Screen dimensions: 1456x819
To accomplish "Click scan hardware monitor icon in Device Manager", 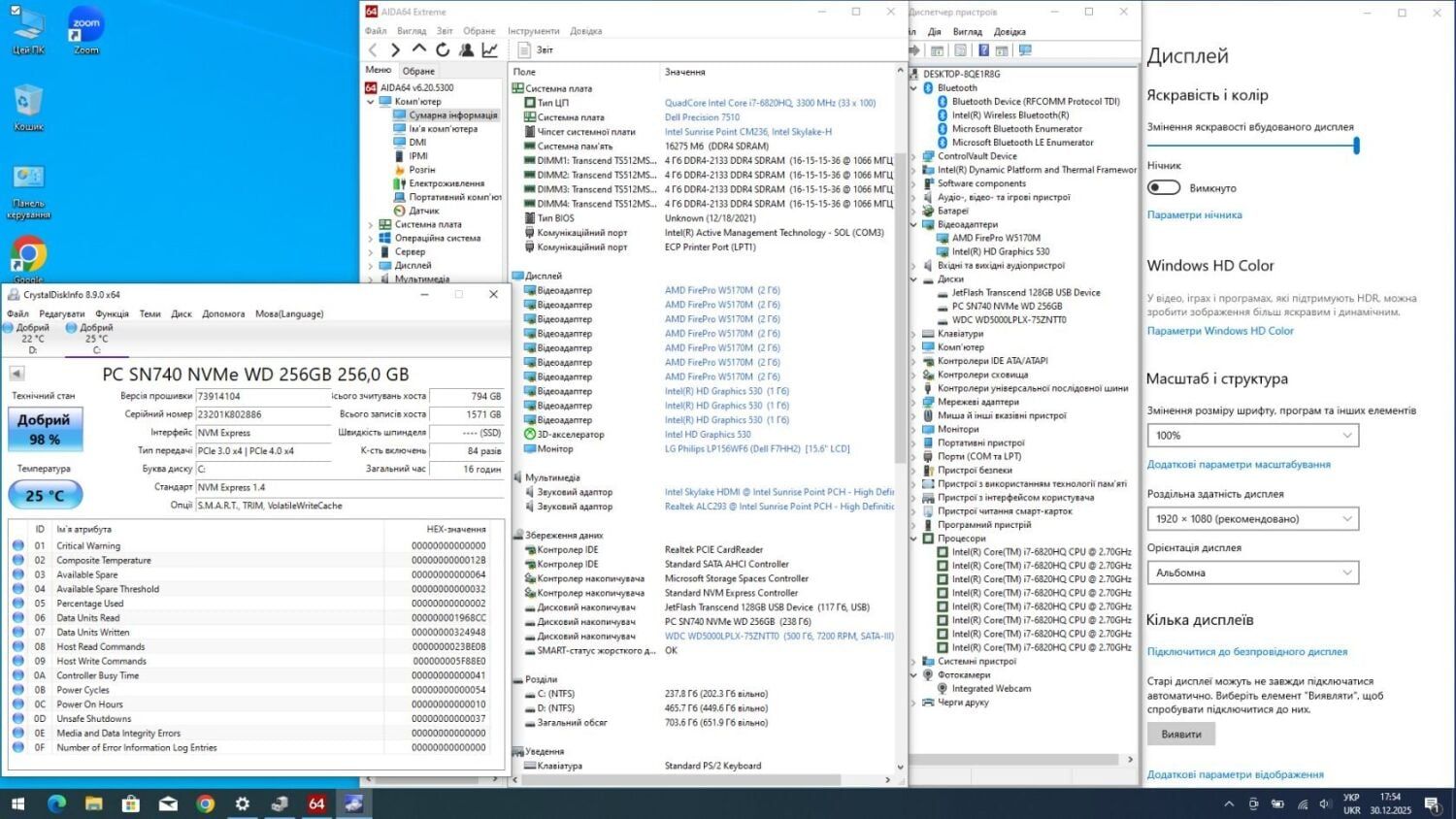I will (x=1025, y=50).
